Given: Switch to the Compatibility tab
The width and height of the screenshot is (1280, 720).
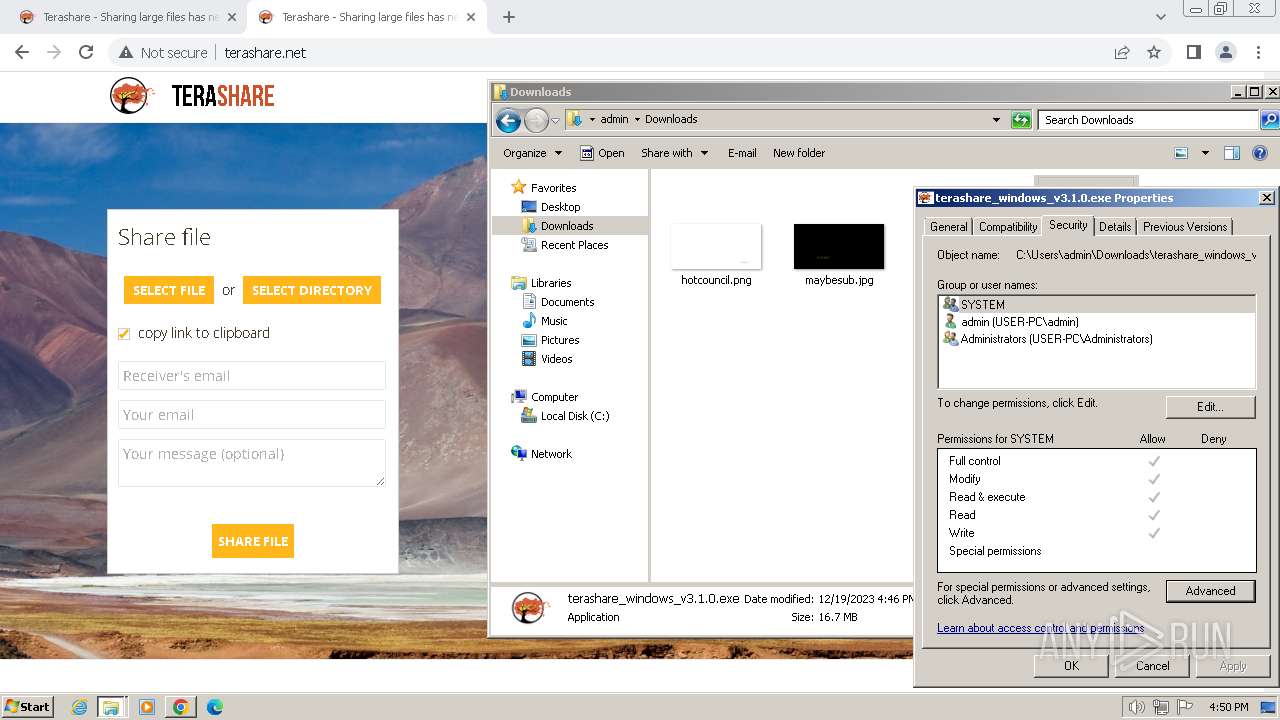Looking at the screenshot, I should pos(1008,227).
